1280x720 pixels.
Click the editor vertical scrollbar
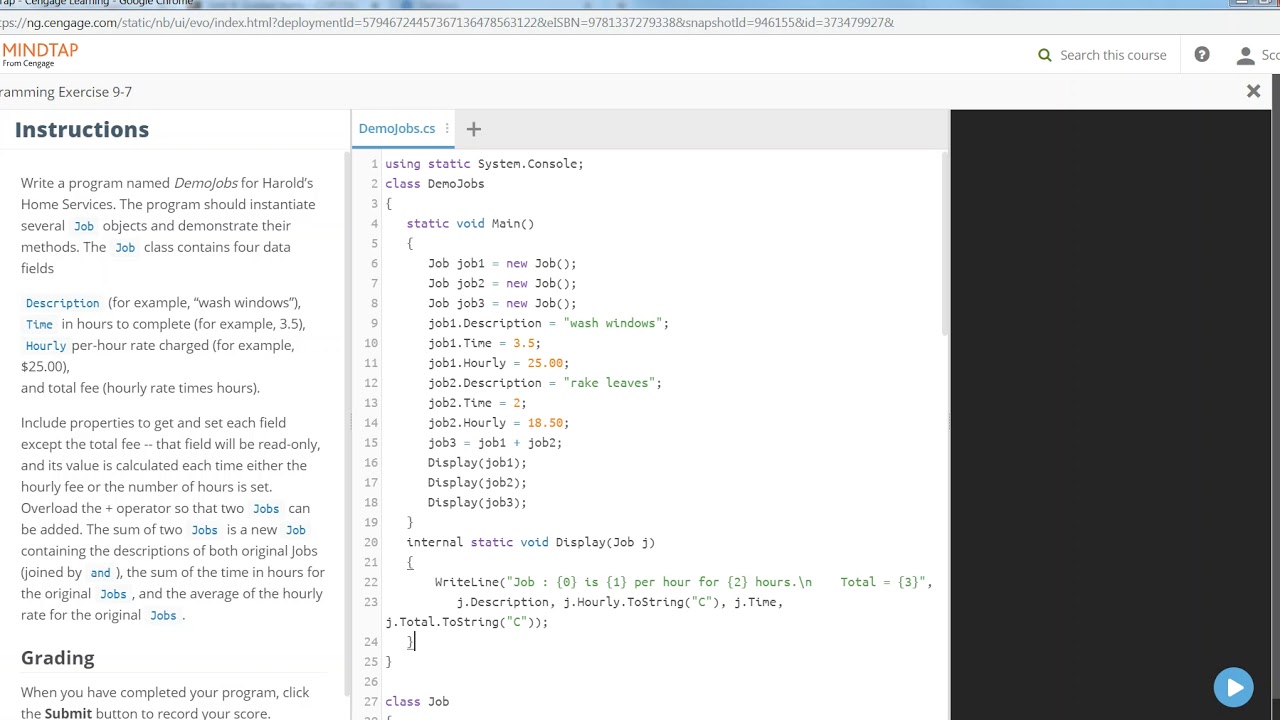(x=944, y=245)
